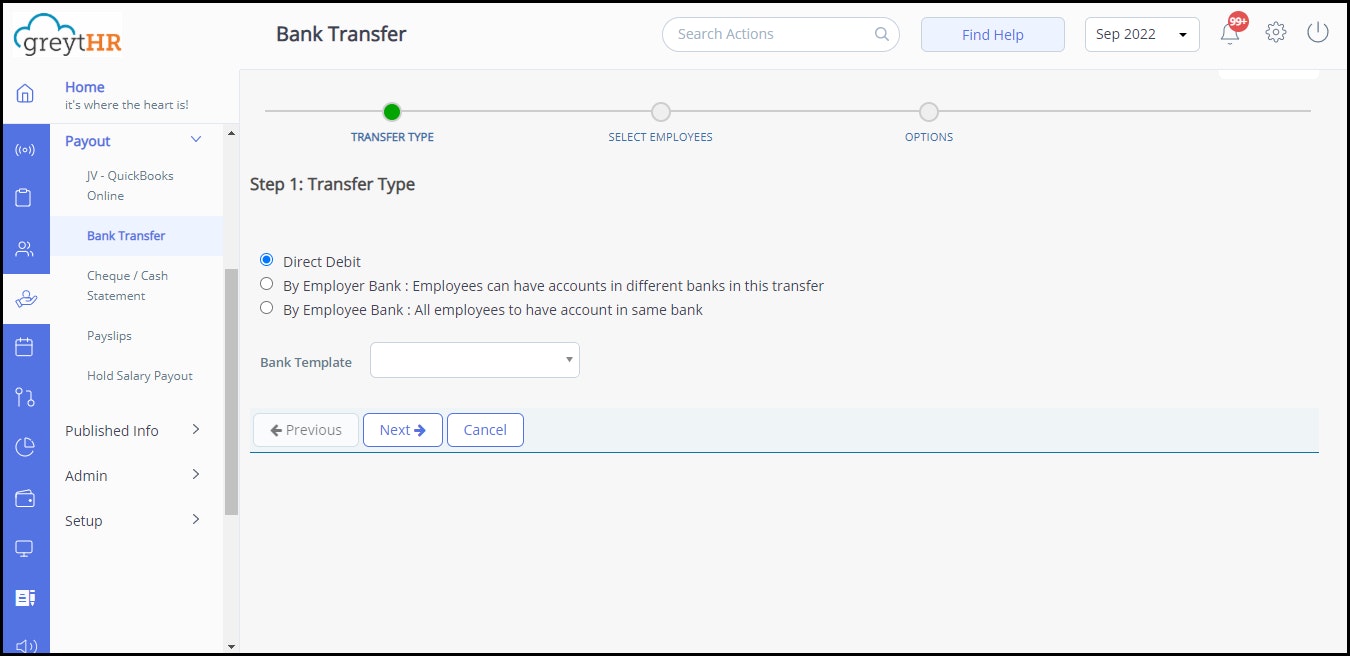Expand the Published Info section

click(x=196, y=429)
